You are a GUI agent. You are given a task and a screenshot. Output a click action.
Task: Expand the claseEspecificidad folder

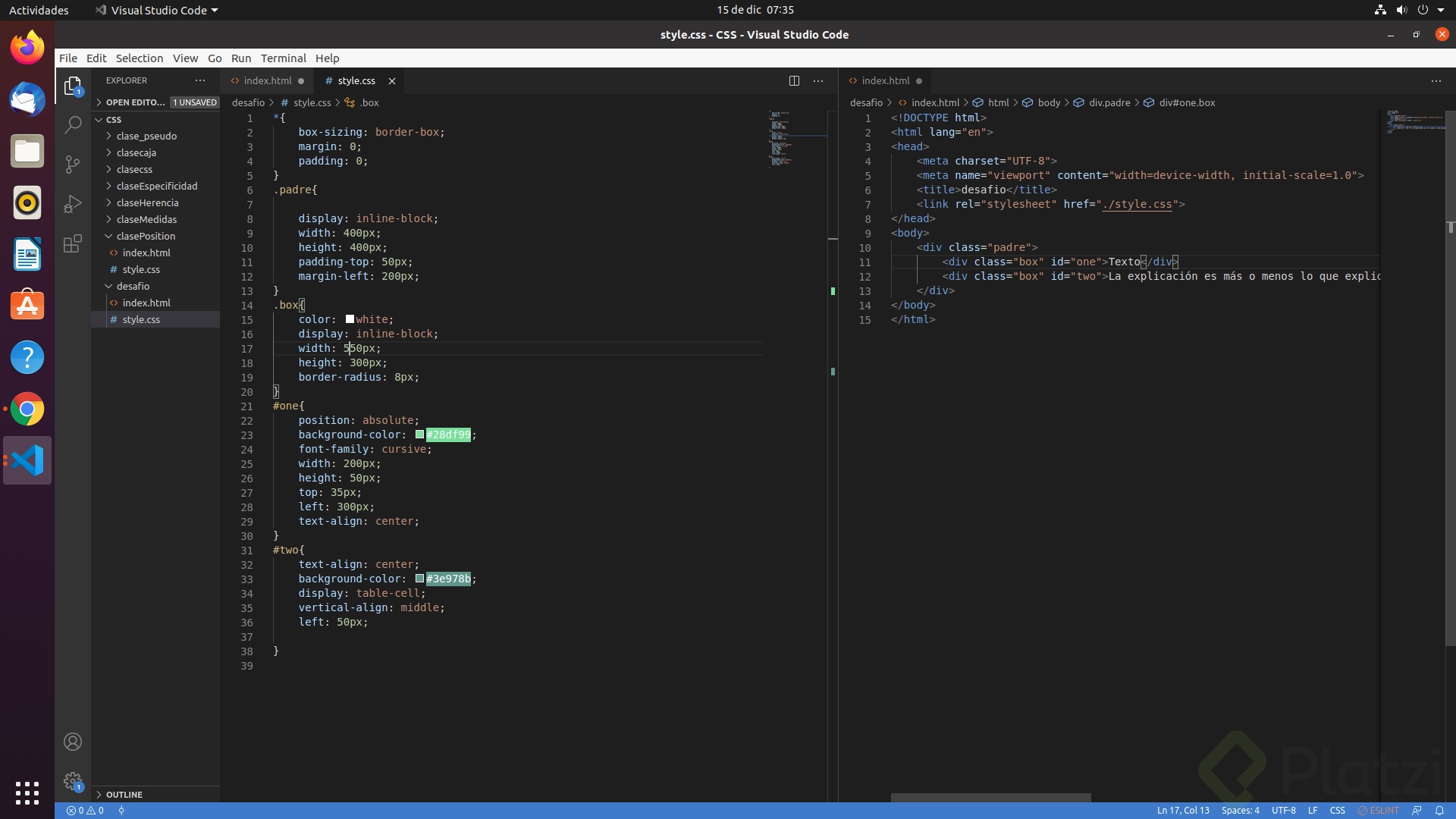tap(155, 186)
